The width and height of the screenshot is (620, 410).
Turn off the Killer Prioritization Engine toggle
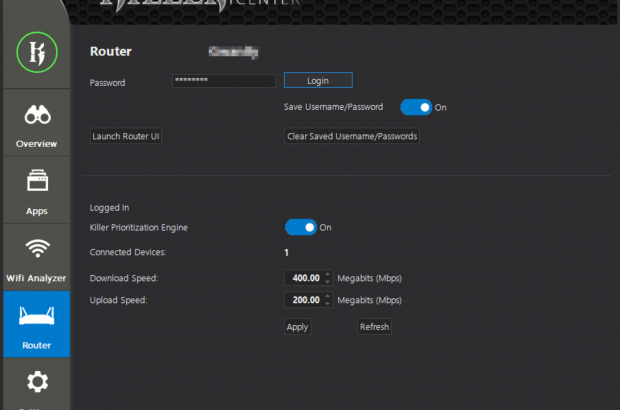(x=301, y=227)
